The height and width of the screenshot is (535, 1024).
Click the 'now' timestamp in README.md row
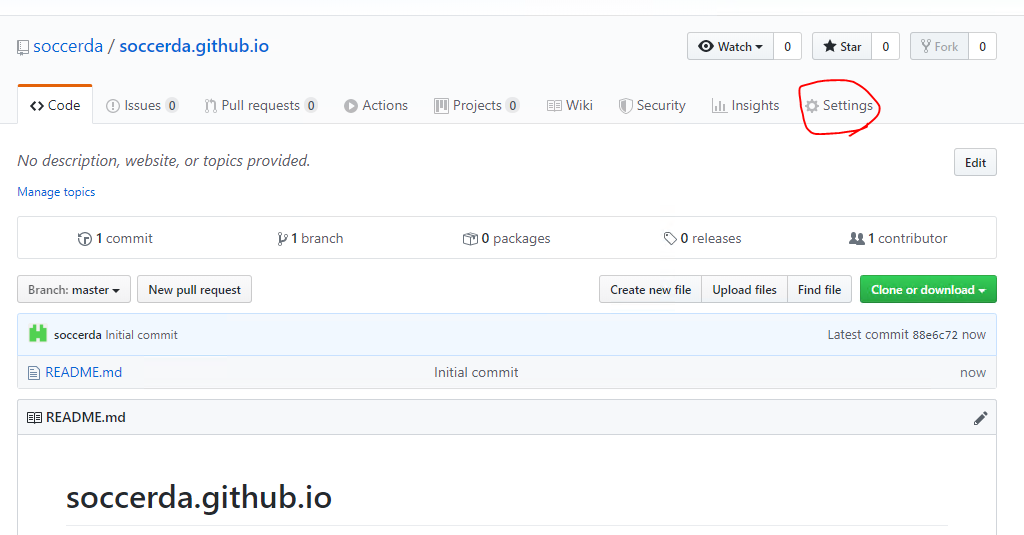coord(972,372)
